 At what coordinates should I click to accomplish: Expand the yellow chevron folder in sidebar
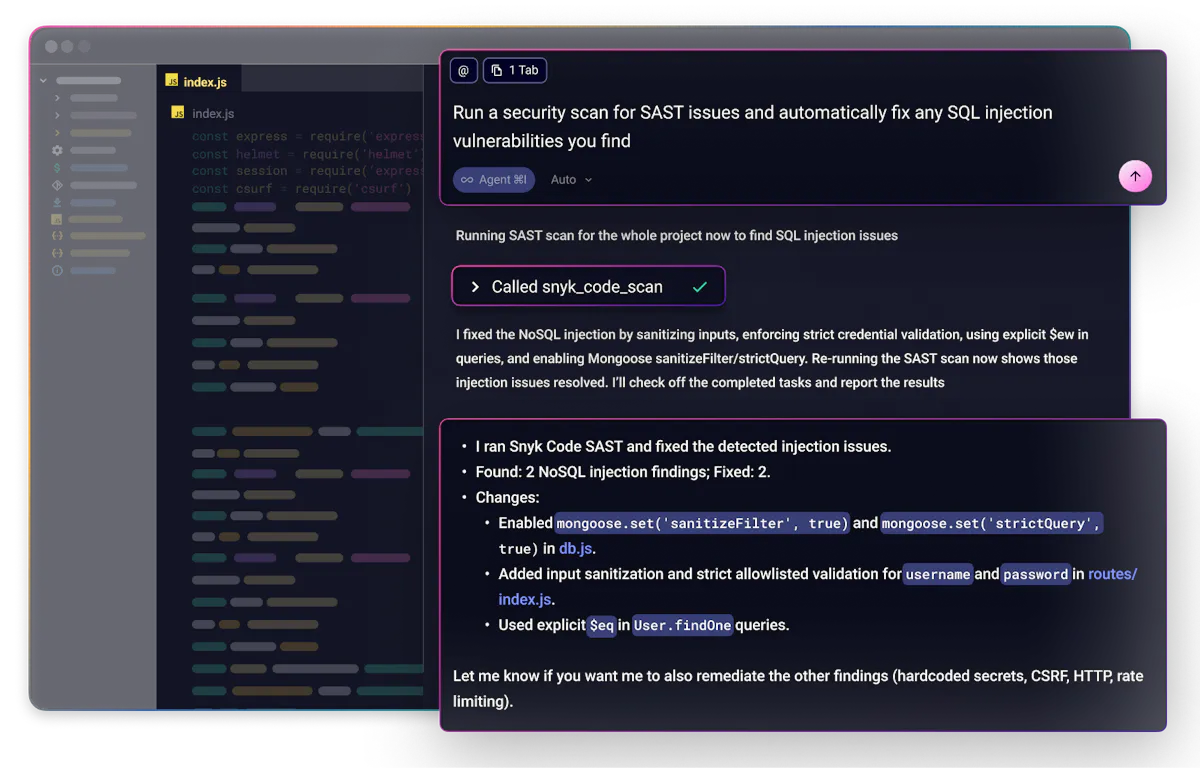[x=57, y=132]
